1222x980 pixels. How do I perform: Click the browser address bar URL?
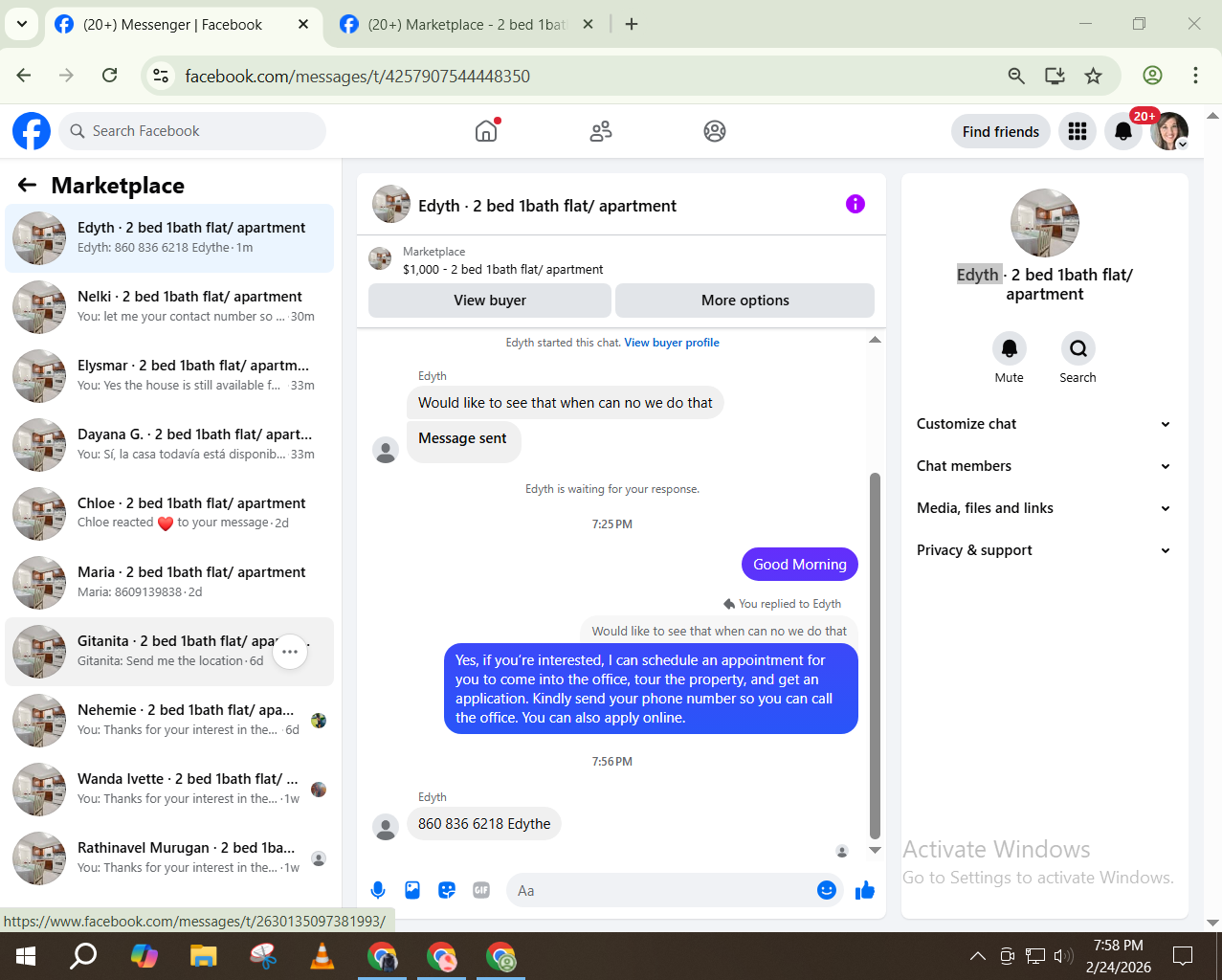pos(357,76)
